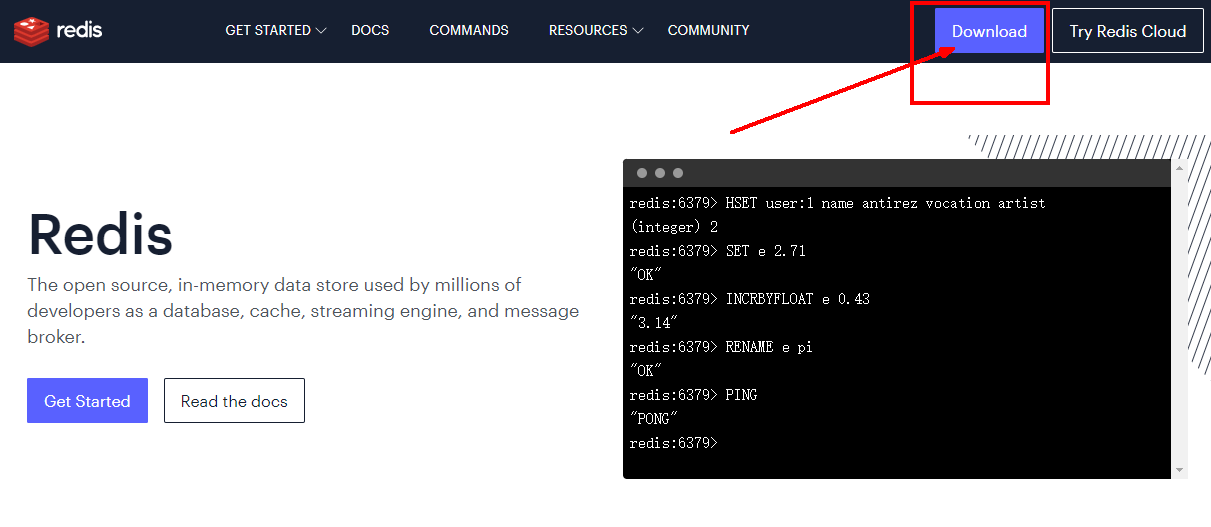Click the PING command line
The width and height of the screenshot is (1211, 527).
[x=693, y=395]
